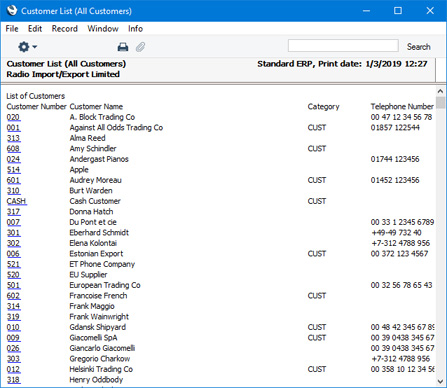Viewport: 447px width, 388px height.
Task: Open customer number 302 link
Action: (x=13, y=243)
